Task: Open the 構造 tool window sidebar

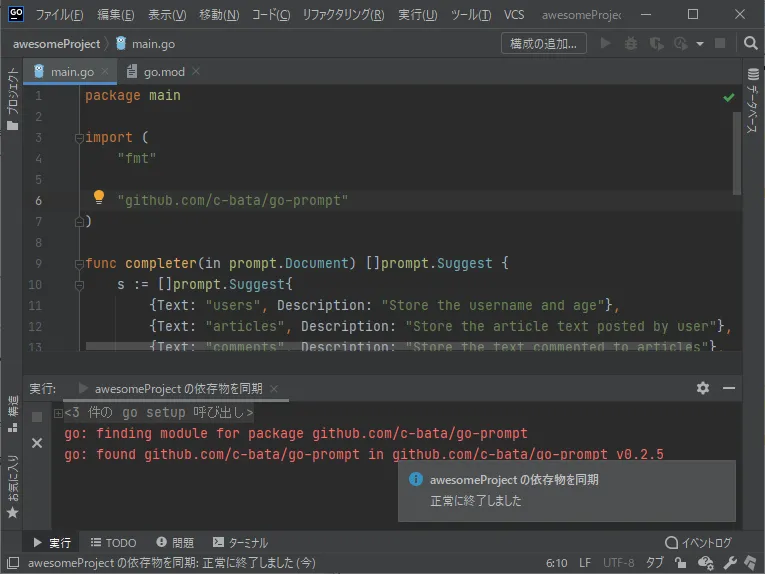Action: (13, 414)
